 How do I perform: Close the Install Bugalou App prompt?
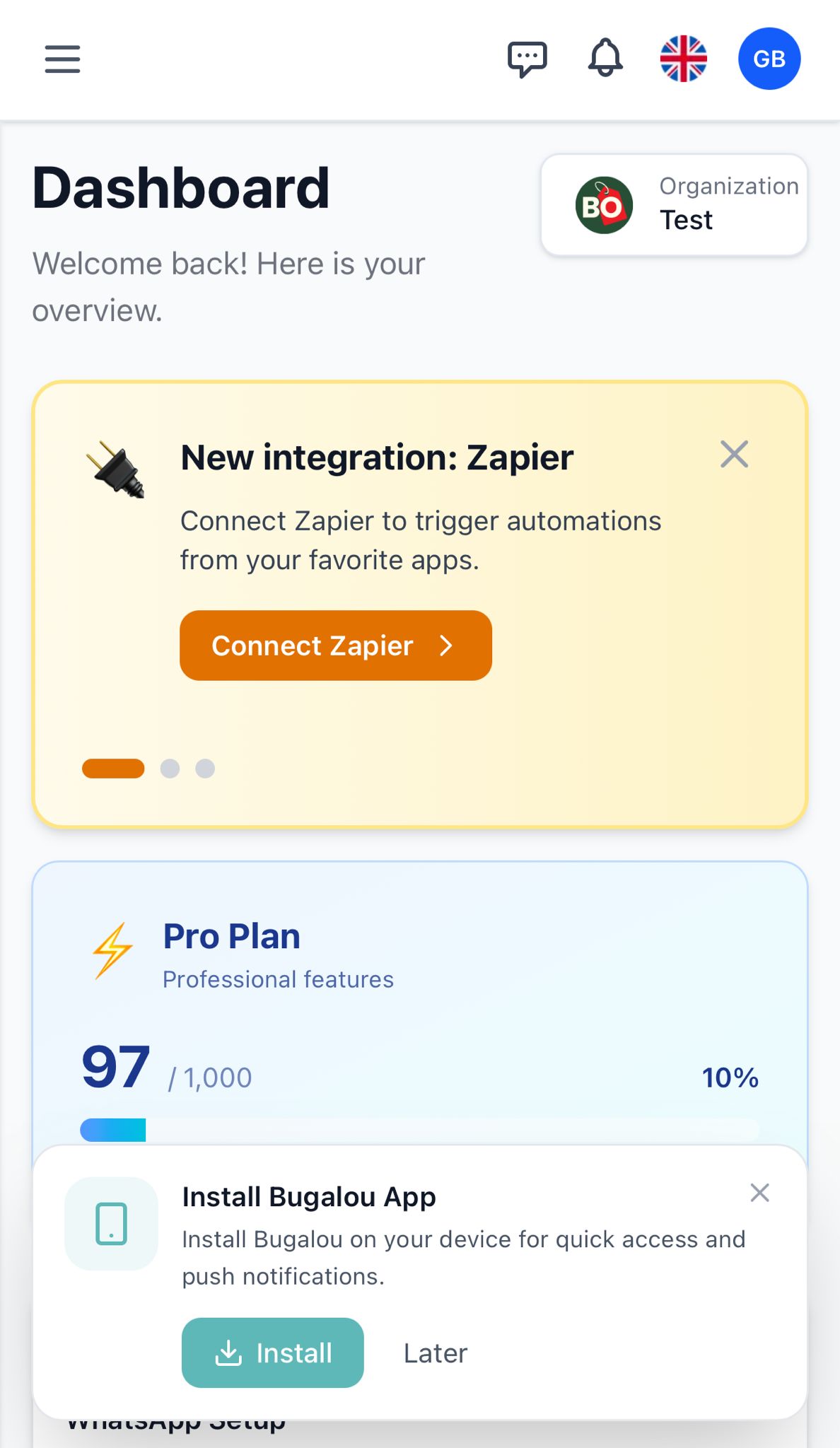click(759, 1193)
